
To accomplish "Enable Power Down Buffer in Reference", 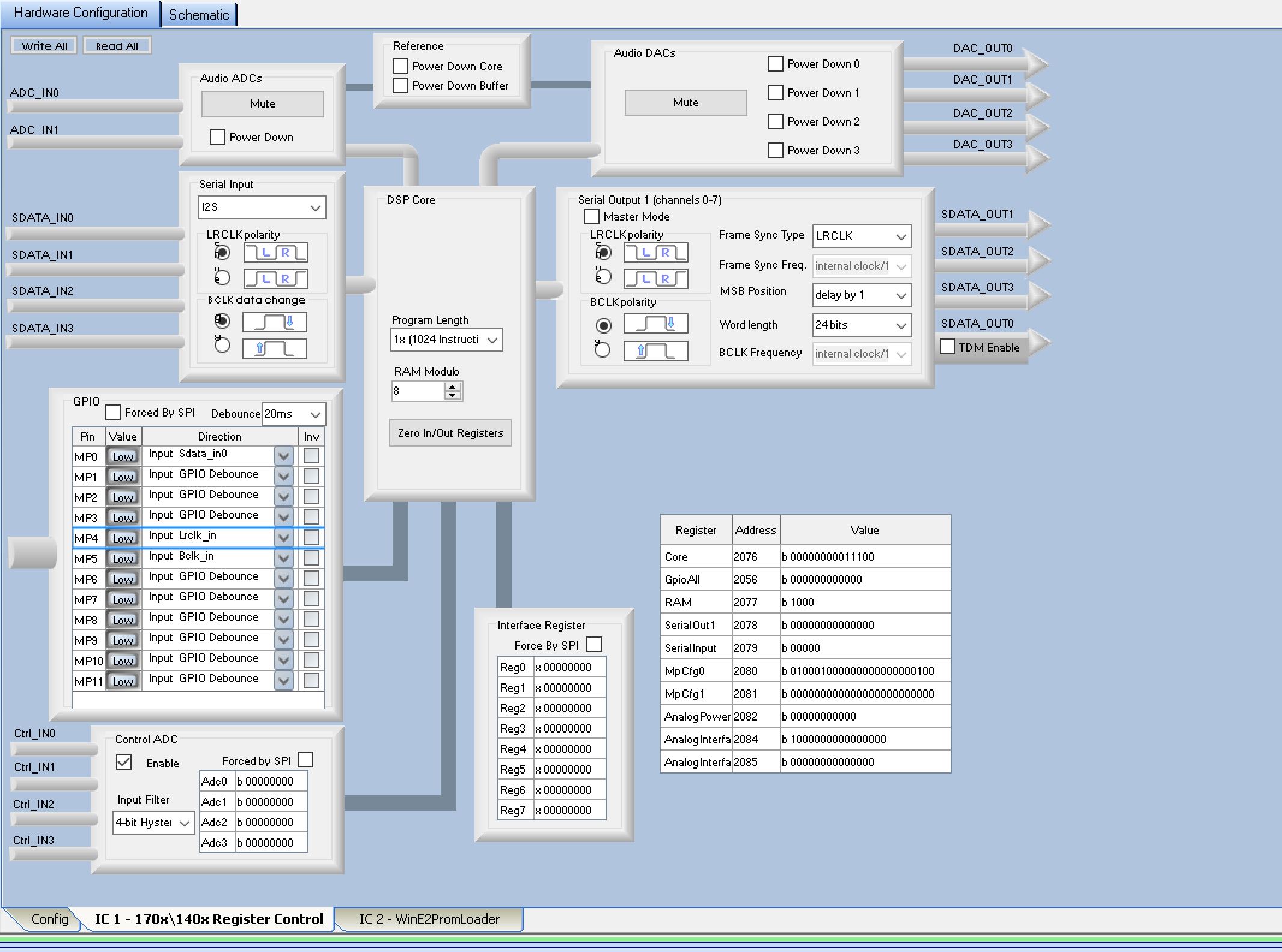I will point(400,85).
